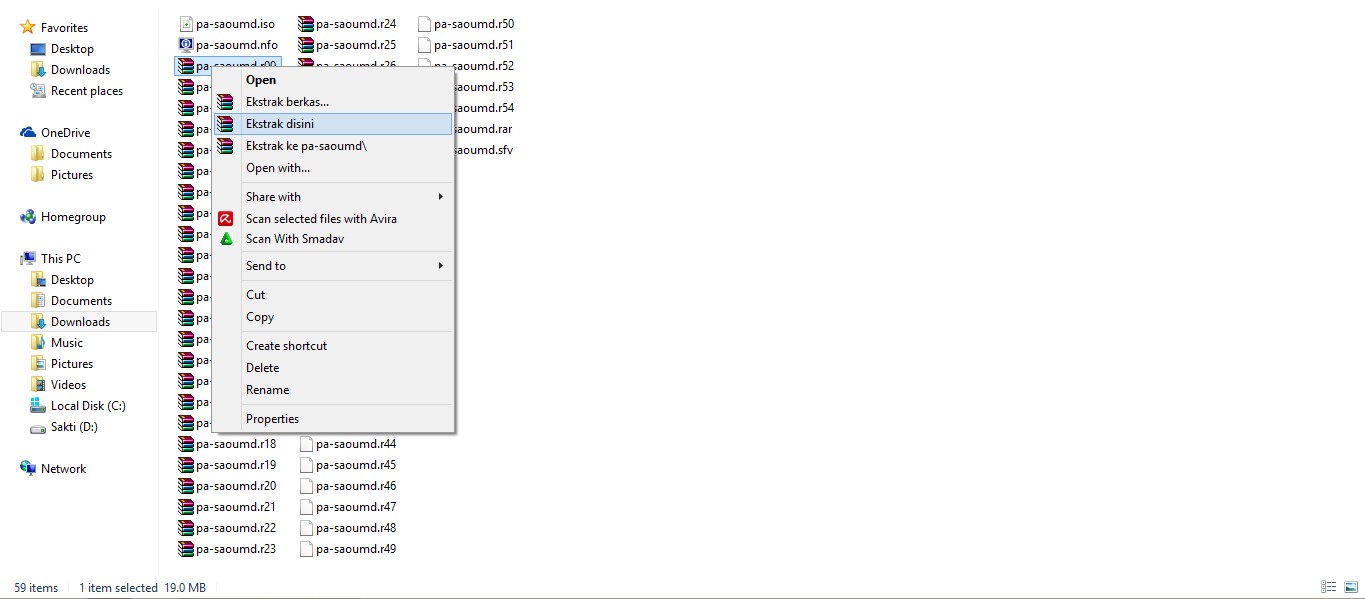Click the blank file icon of pa-saoumd.r50
Screen dimensions: 1365x599
point(425,23)
